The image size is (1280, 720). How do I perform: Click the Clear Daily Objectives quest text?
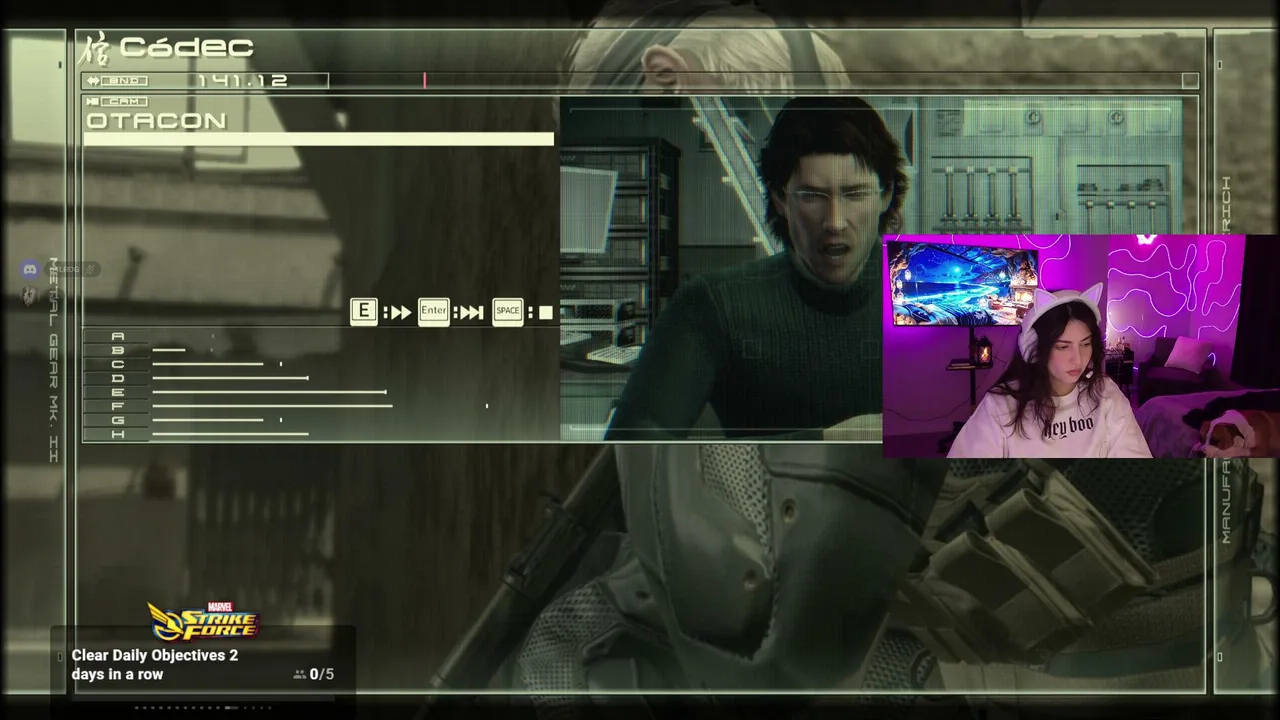coord(155,665)
